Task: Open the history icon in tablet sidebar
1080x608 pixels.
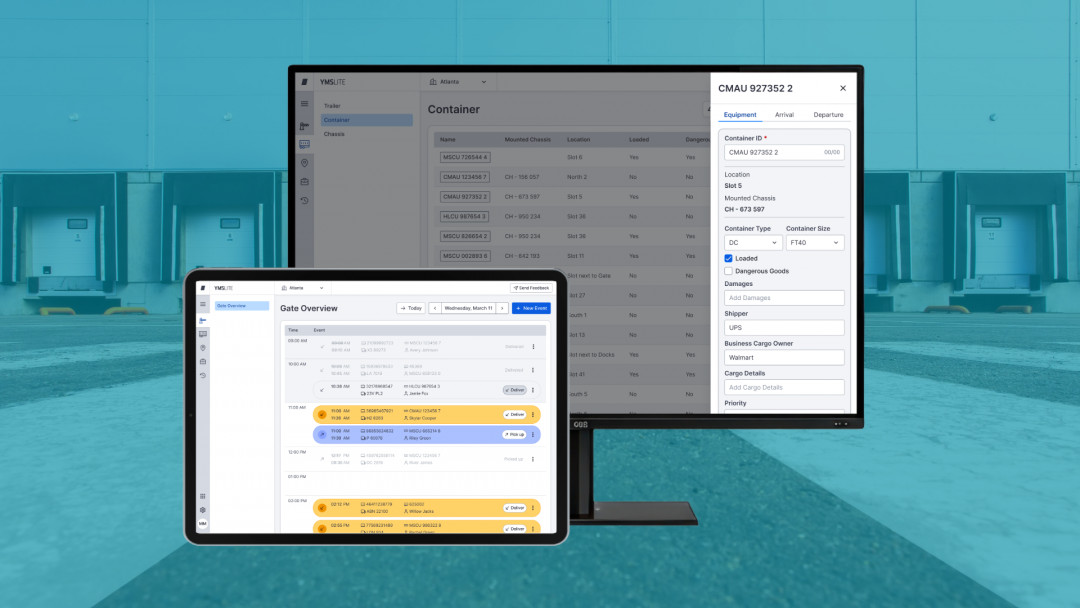Action: coord(203,375)
